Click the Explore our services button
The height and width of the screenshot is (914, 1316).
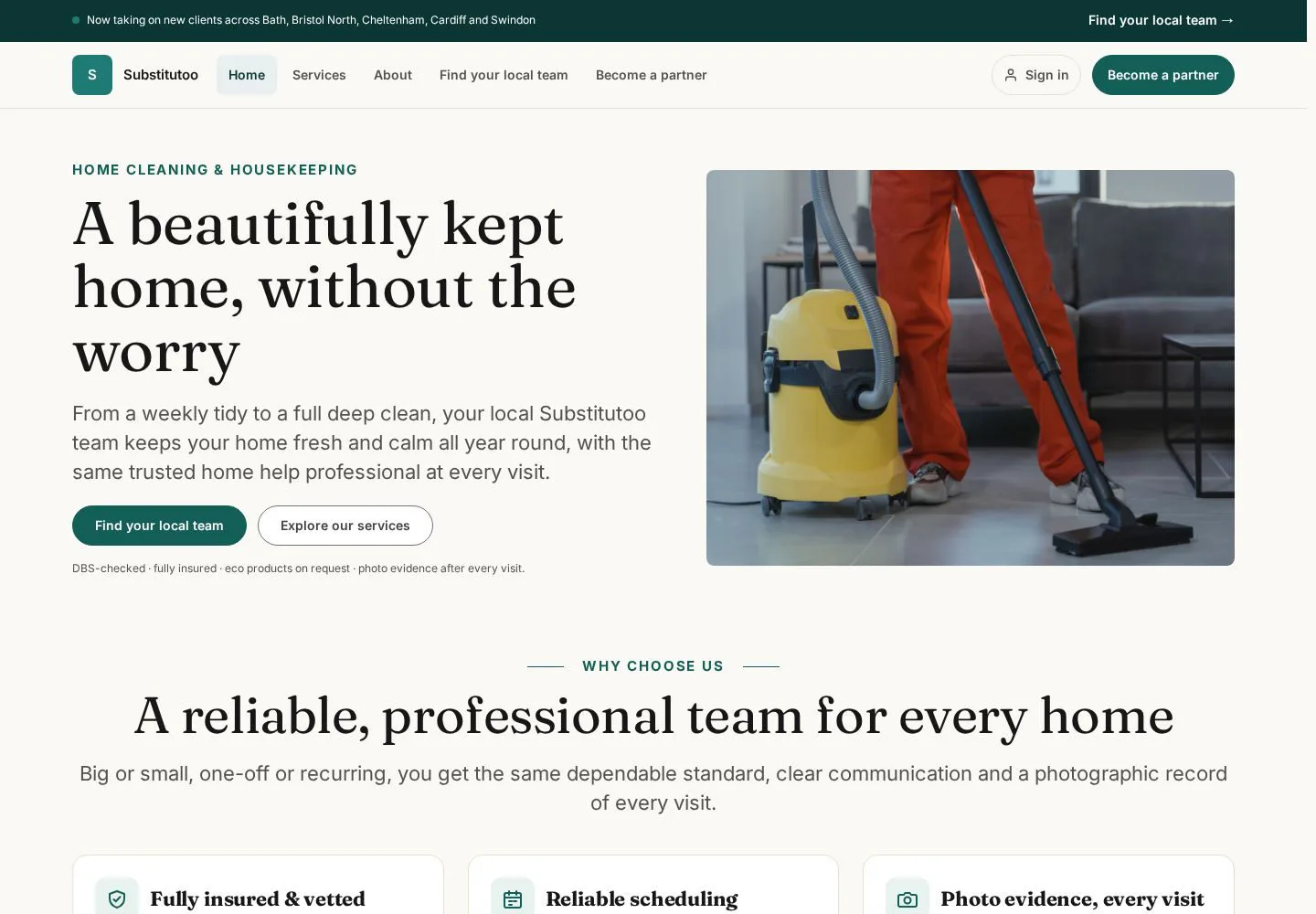(x=345, y=526)
